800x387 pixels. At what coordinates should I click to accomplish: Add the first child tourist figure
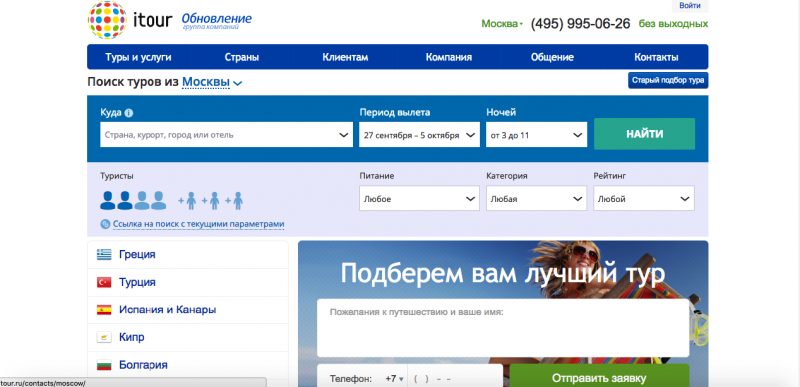tap(187, 201)
